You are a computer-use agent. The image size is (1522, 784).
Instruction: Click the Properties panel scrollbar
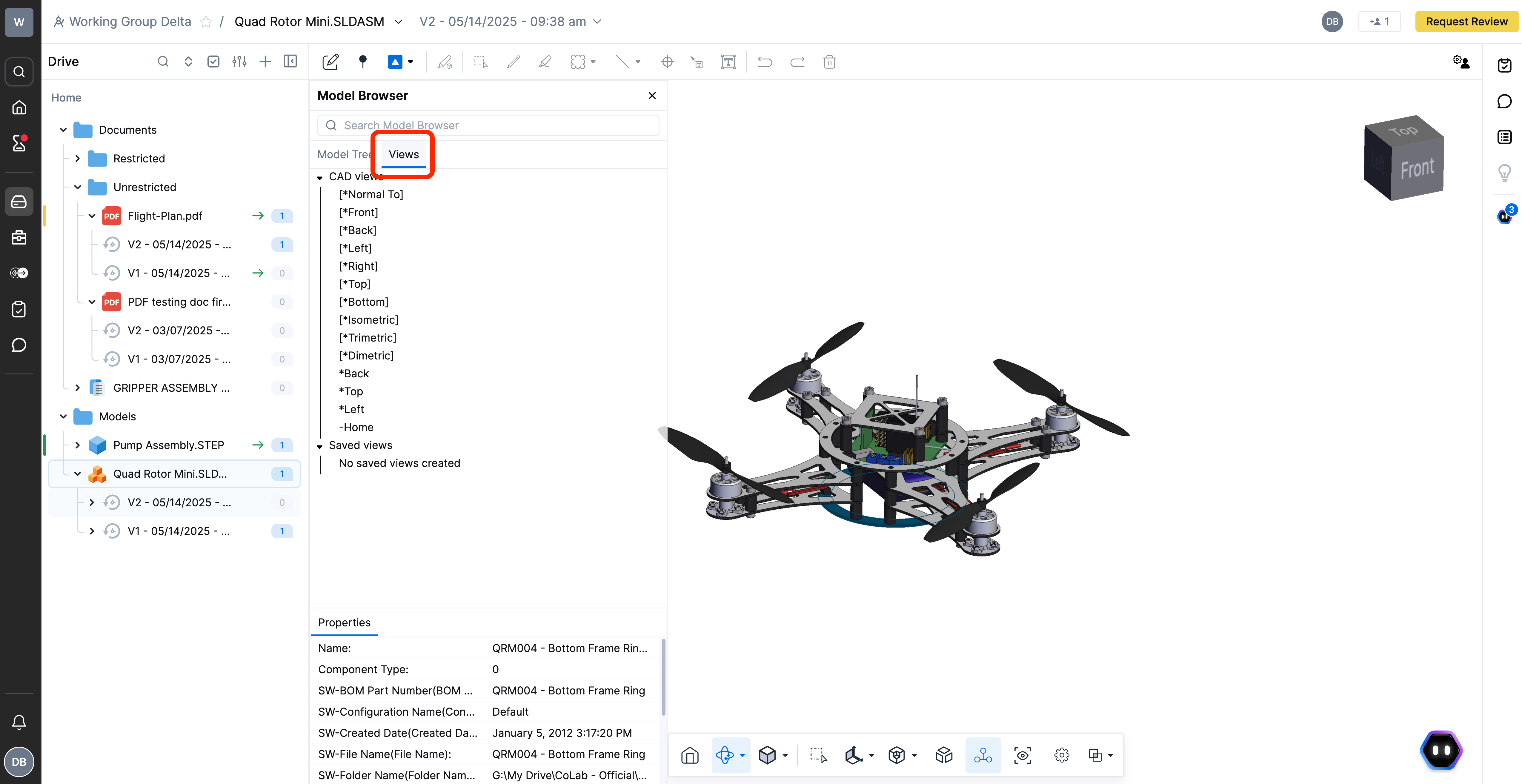[663, 677]
